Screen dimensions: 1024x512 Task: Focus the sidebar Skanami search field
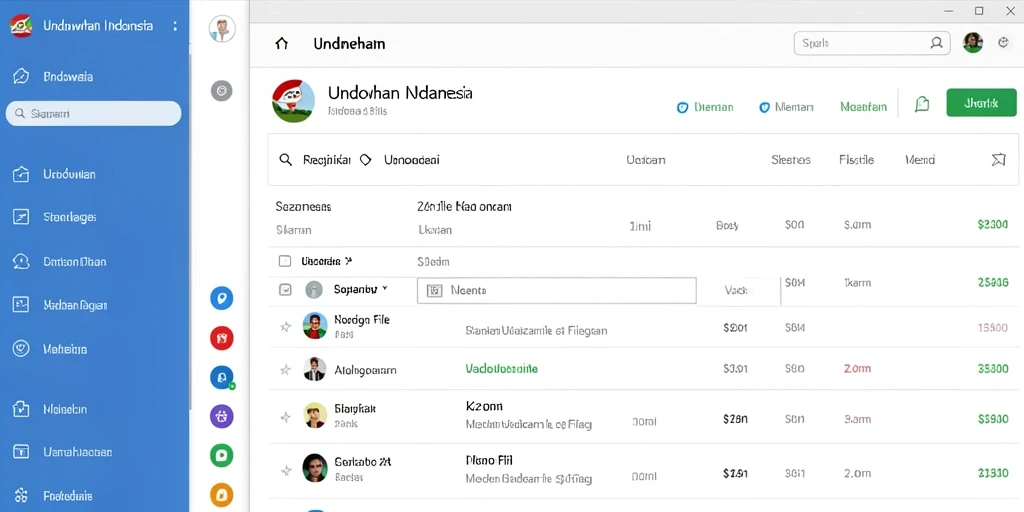pos(93,114)
